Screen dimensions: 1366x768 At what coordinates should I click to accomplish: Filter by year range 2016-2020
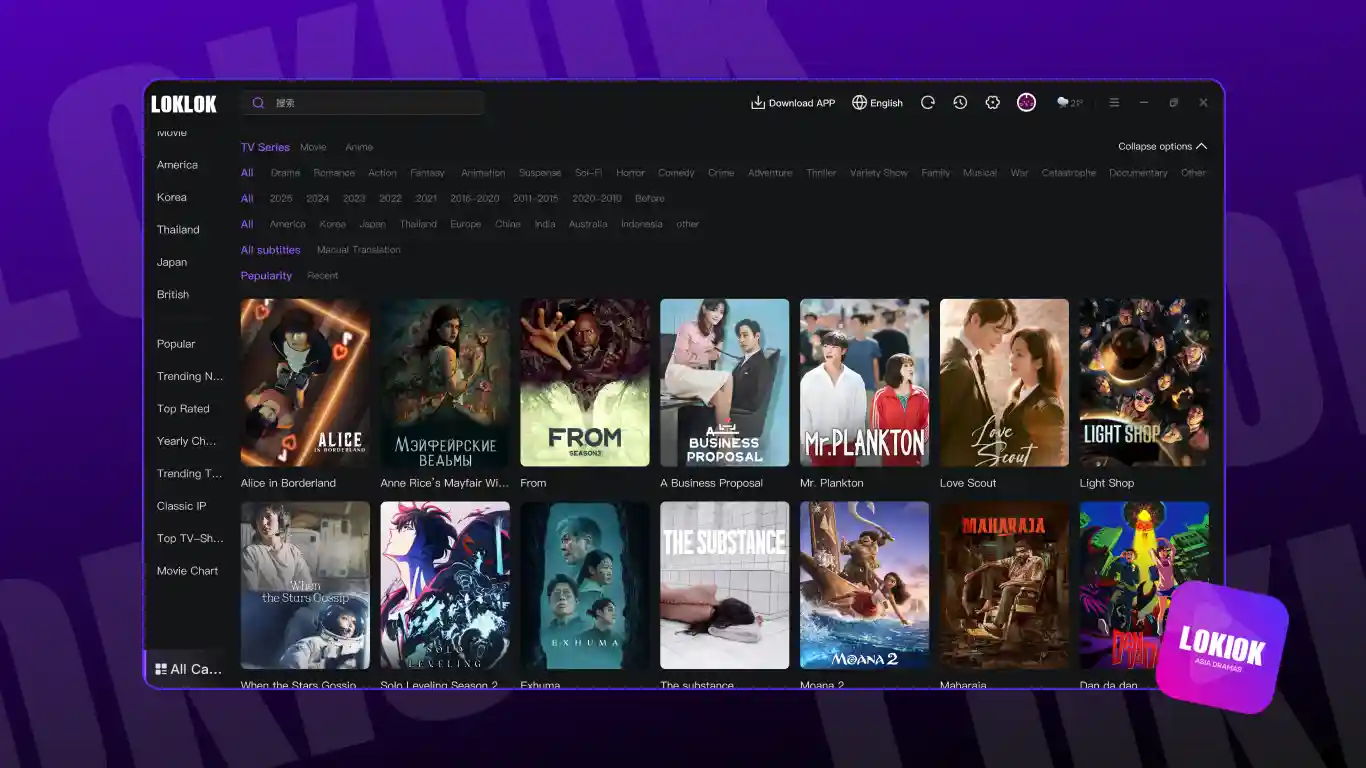tap(475, 199)
